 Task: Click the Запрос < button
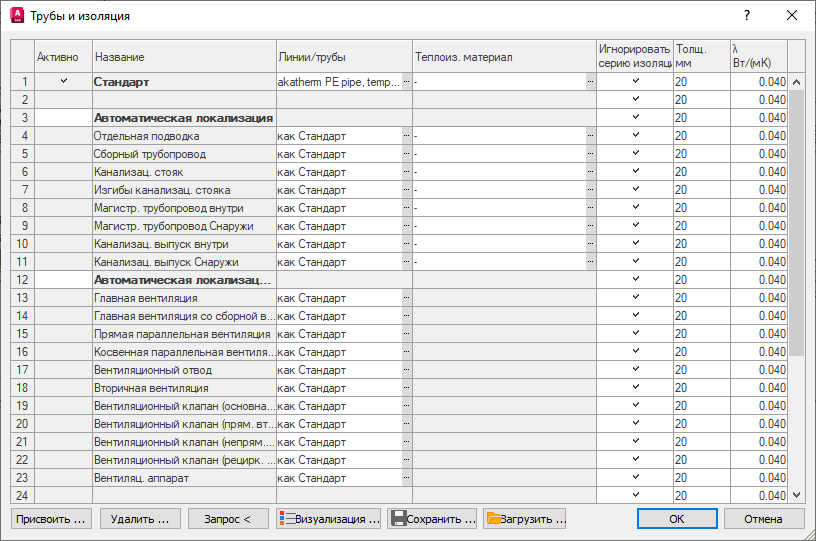[228, 519]
